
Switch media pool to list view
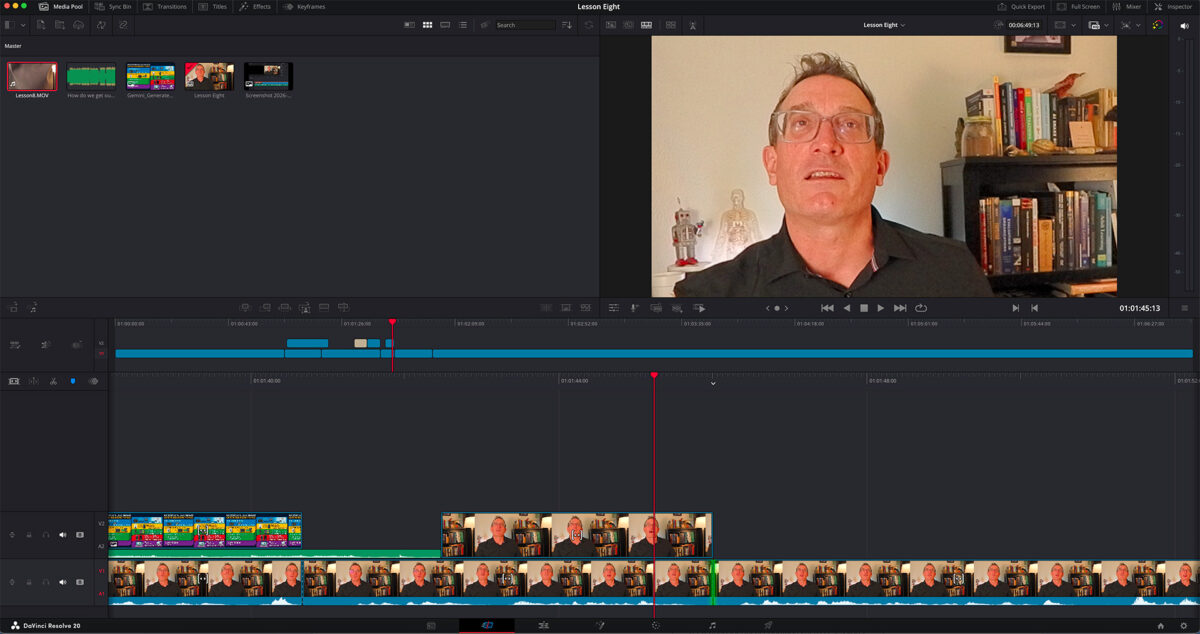click(x=462, y=25)
